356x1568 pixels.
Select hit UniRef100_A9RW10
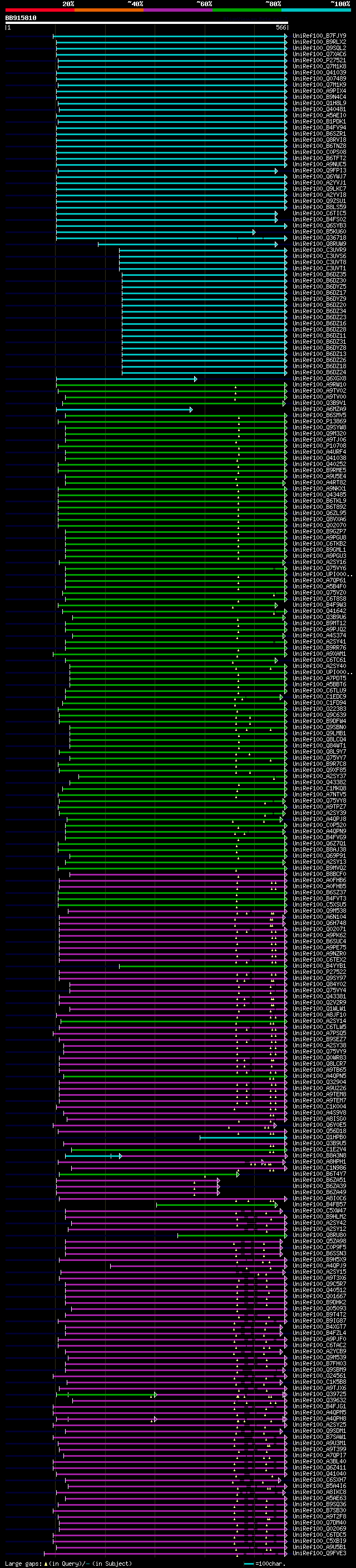coord(319,385)
